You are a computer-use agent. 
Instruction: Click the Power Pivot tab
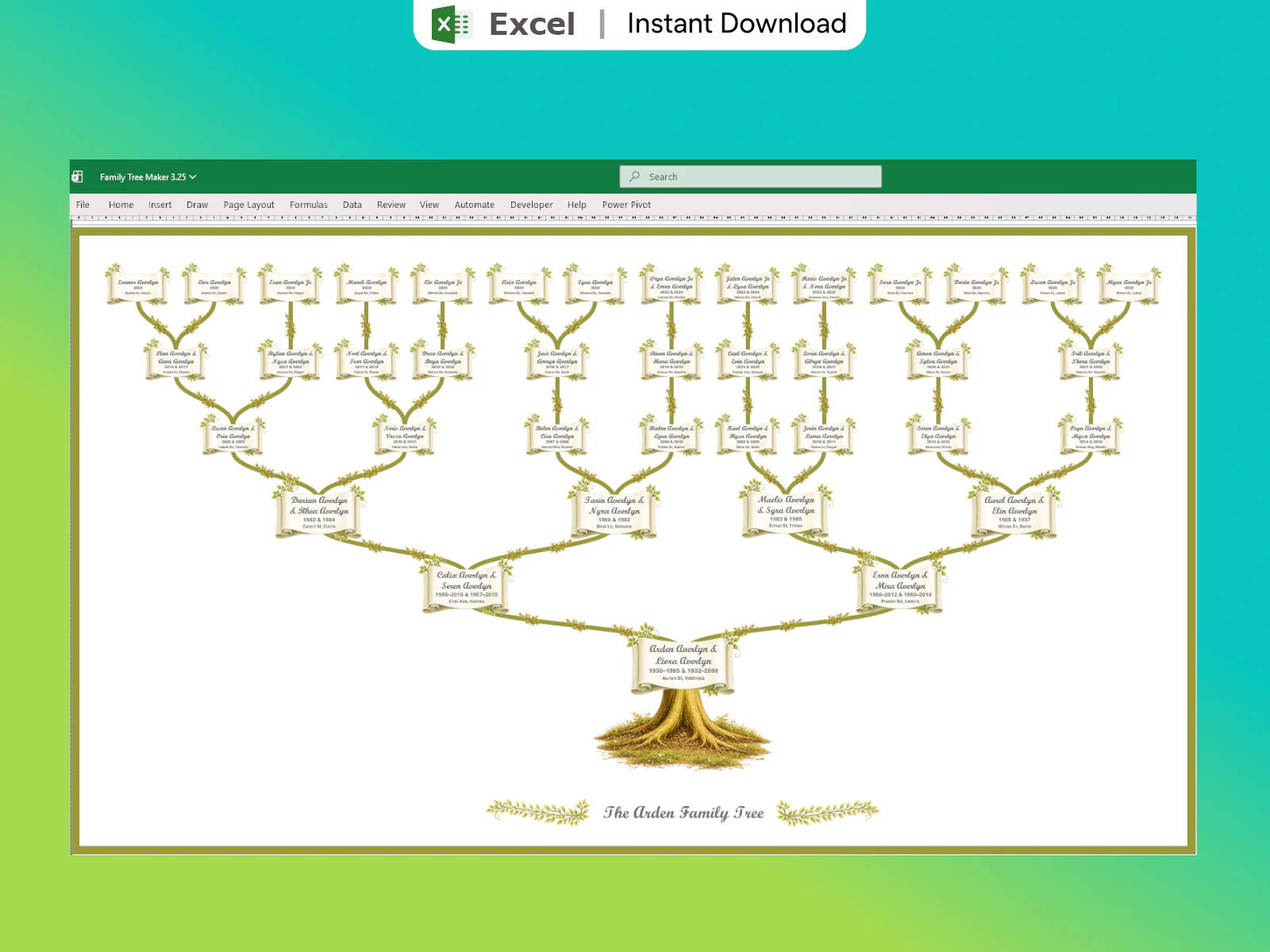pos(626,205)
